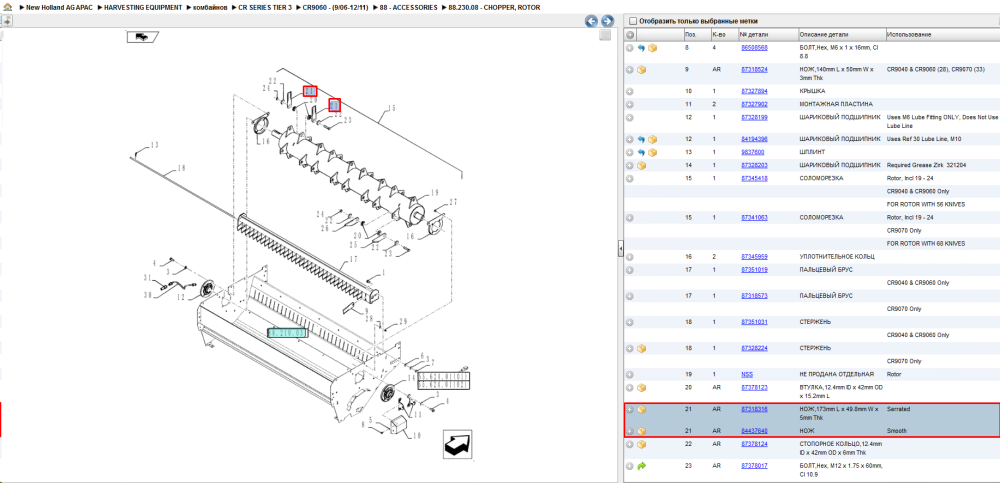The height and width of the screenshot is (483, 1000).
Task: Collapse the parts panel with the splitter arrow
Action: coord(621,249)
